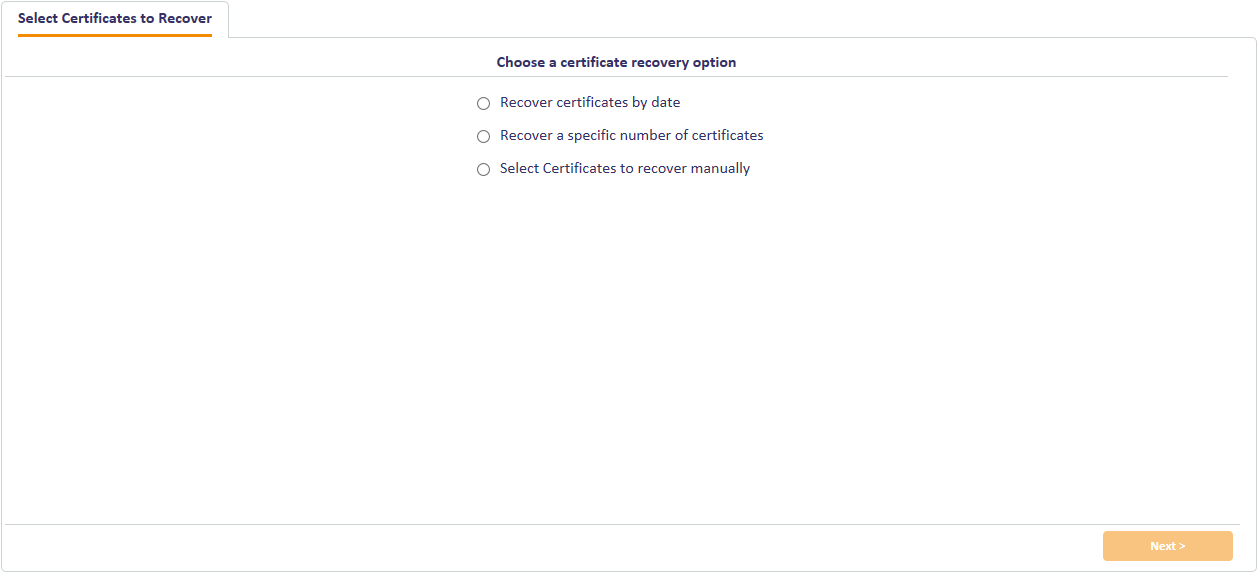This screenshot has width=1258, height=573.
Task: Click "Select Certificates to recover manually" label text
Action: click(x=625, y=168)
